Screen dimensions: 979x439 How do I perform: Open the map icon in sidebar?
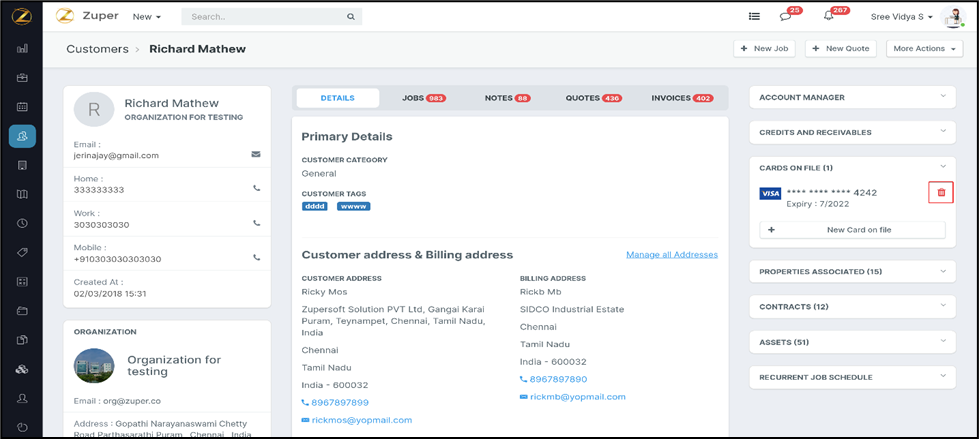pos(22,194)
